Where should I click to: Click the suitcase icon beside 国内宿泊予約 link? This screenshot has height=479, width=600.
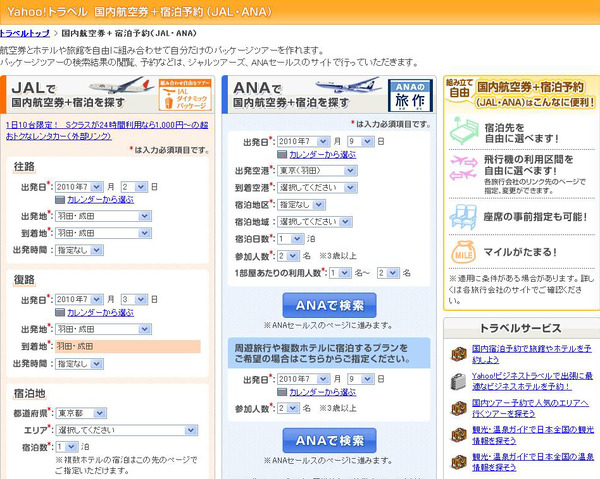pyautogui.click(x=457, y=355)
